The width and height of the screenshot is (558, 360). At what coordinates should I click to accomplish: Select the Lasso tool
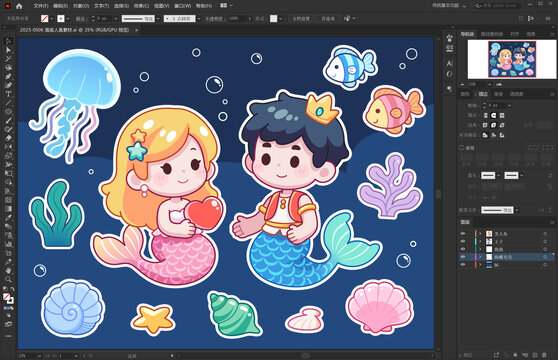click(8, 68)
